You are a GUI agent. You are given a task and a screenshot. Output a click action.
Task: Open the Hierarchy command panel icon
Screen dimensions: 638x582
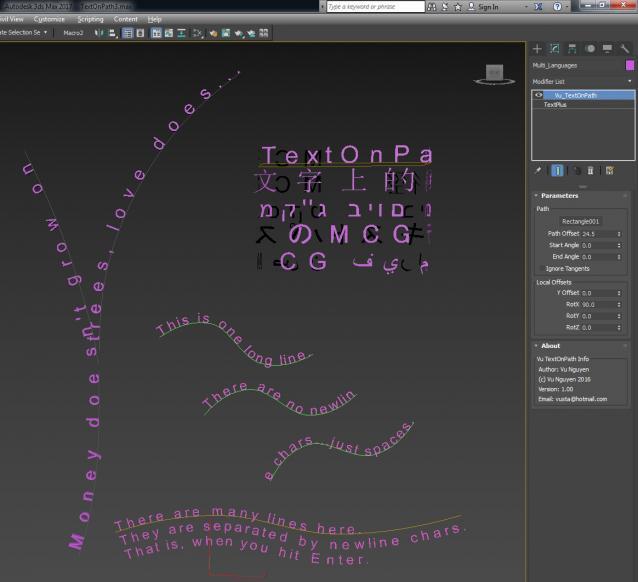point(572,49)
